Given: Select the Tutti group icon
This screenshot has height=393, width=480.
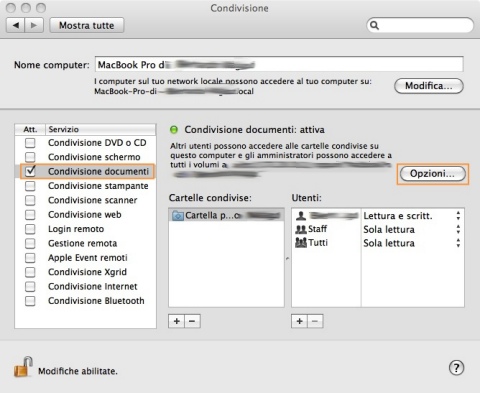Looking at the screenshot, I should point(301,243).
